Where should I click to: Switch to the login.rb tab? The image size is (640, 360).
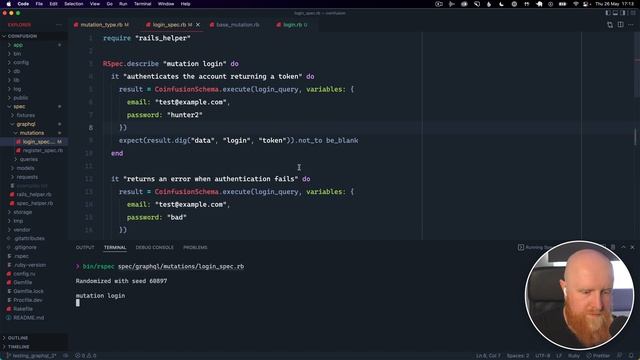[x=292, y=25]
